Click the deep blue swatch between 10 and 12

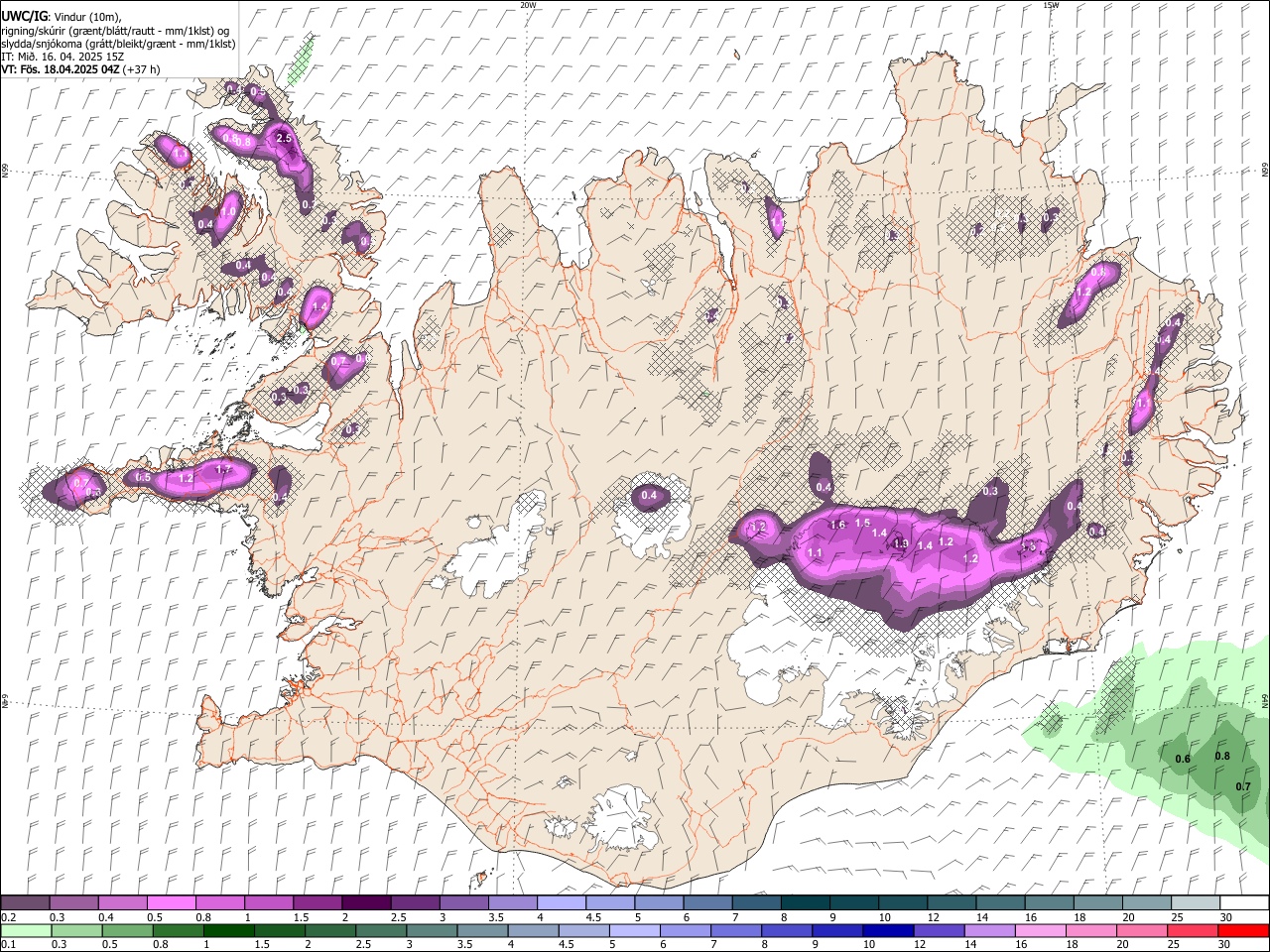887,930
